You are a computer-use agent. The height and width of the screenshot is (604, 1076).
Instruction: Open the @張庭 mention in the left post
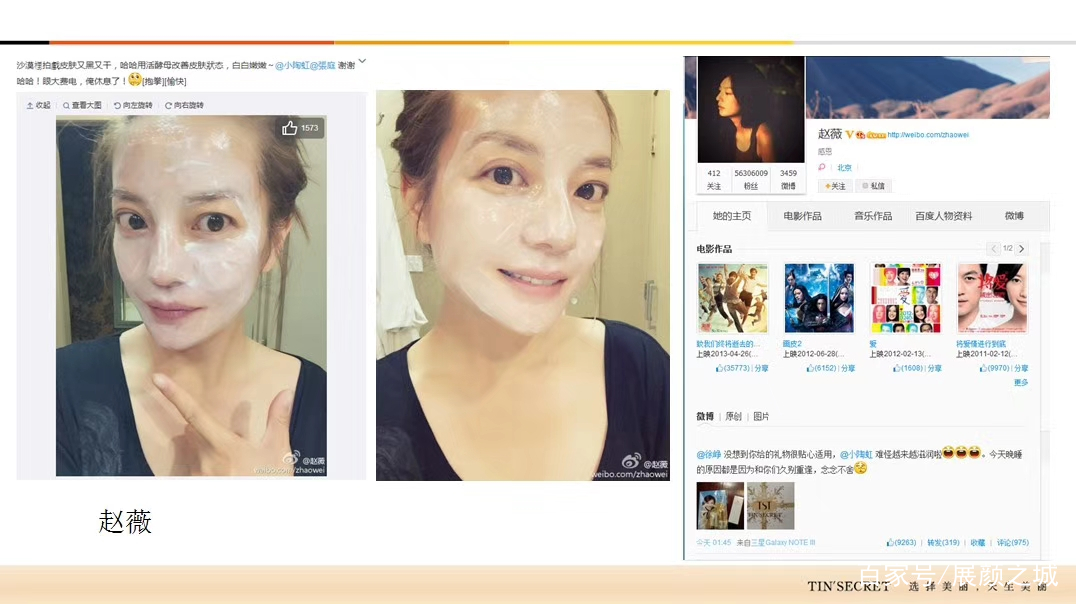323,65
